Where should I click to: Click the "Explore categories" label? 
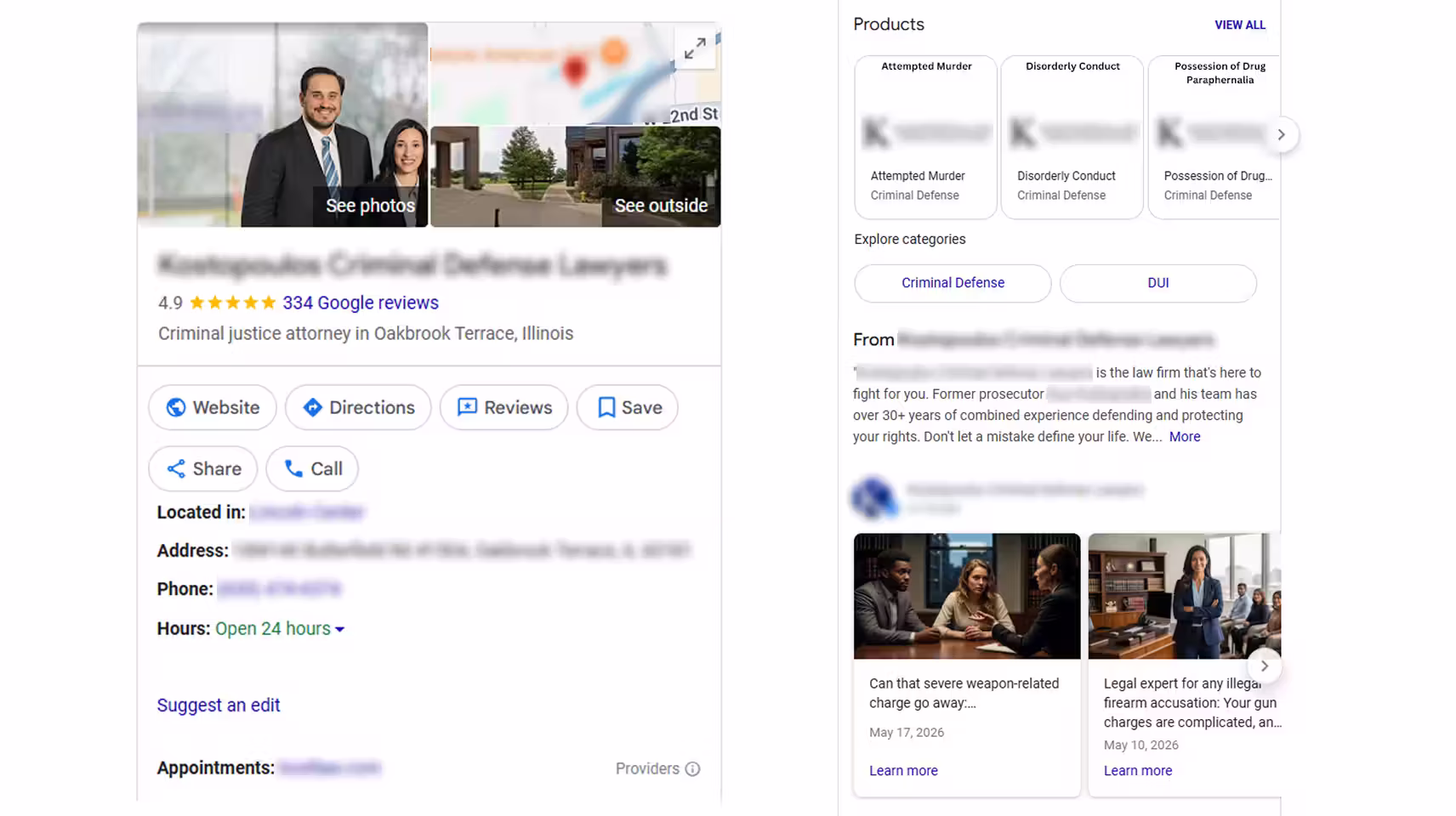910,240
